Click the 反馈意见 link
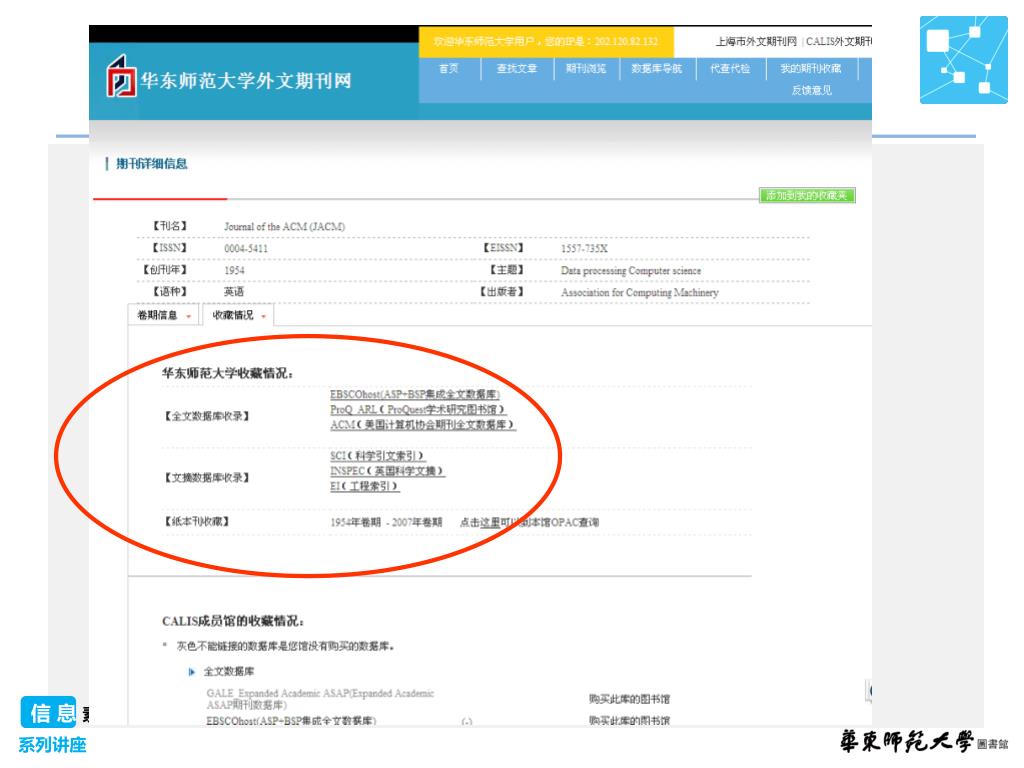This screenshot has width=1024, height=768. (812, 90)
